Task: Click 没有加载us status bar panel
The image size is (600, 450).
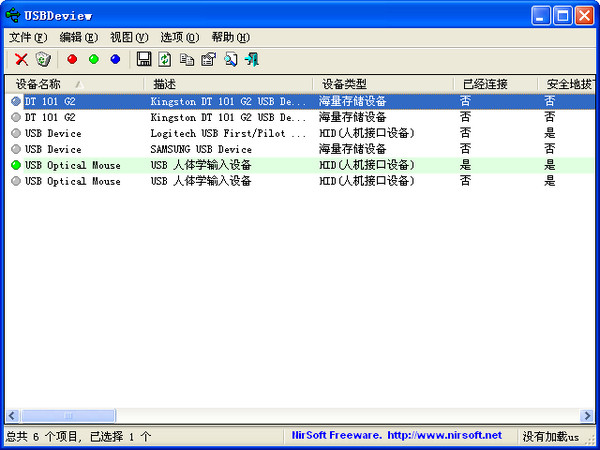Action: (x=551, y=436)
